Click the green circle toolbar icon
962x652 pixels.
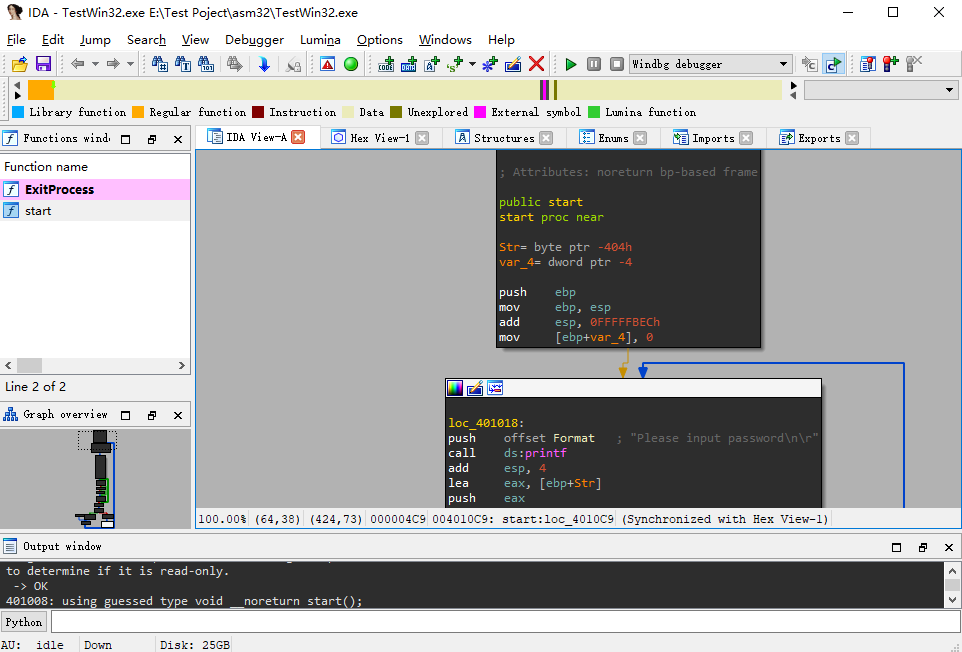351,64
